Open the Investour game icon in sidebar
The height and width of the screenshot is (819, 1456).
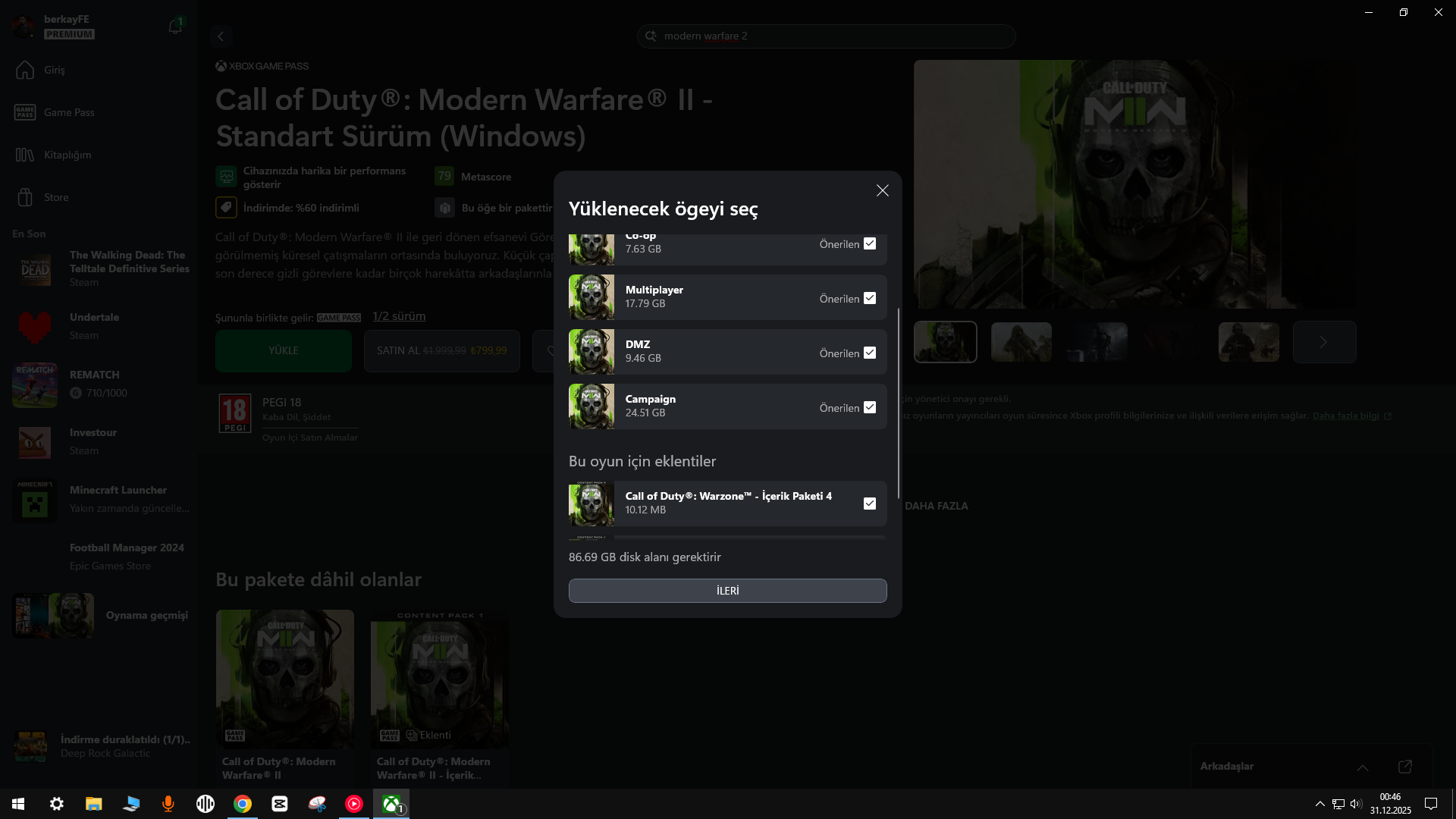click(35, 441)
